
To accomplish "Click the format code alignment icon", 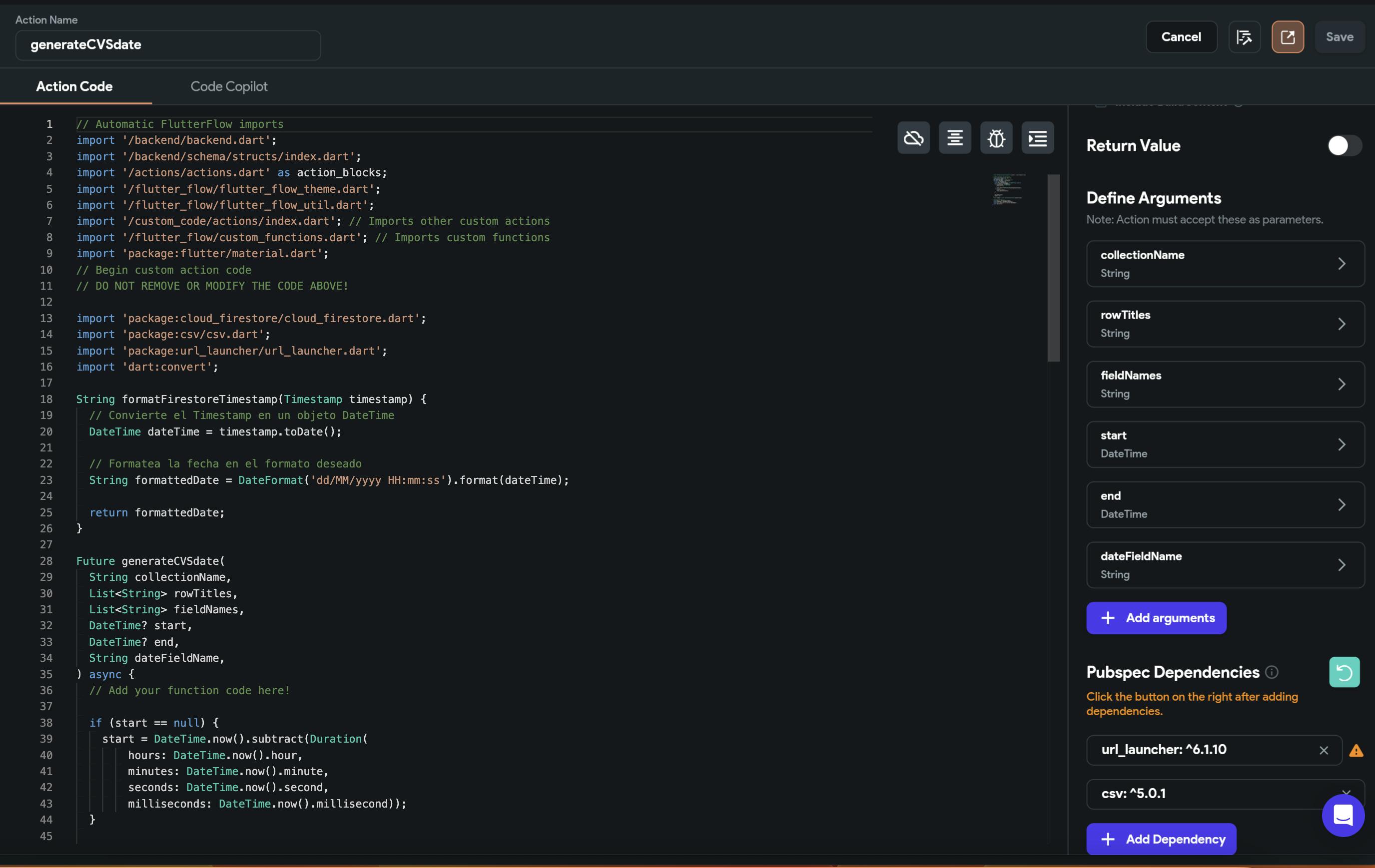I will tap(955, 137).
